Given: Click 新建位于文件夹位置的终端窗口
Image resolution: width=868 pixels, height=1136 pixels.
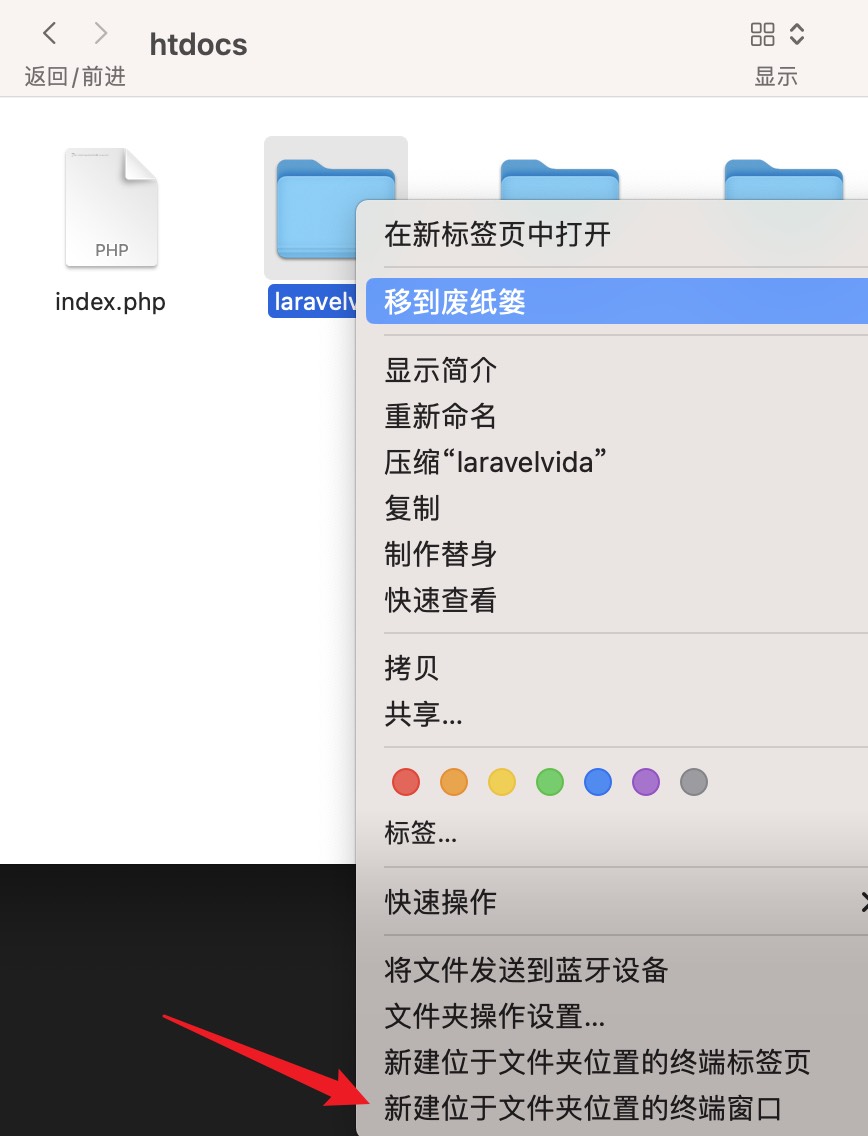Looking at the screenshot, I should (582, 1108).
